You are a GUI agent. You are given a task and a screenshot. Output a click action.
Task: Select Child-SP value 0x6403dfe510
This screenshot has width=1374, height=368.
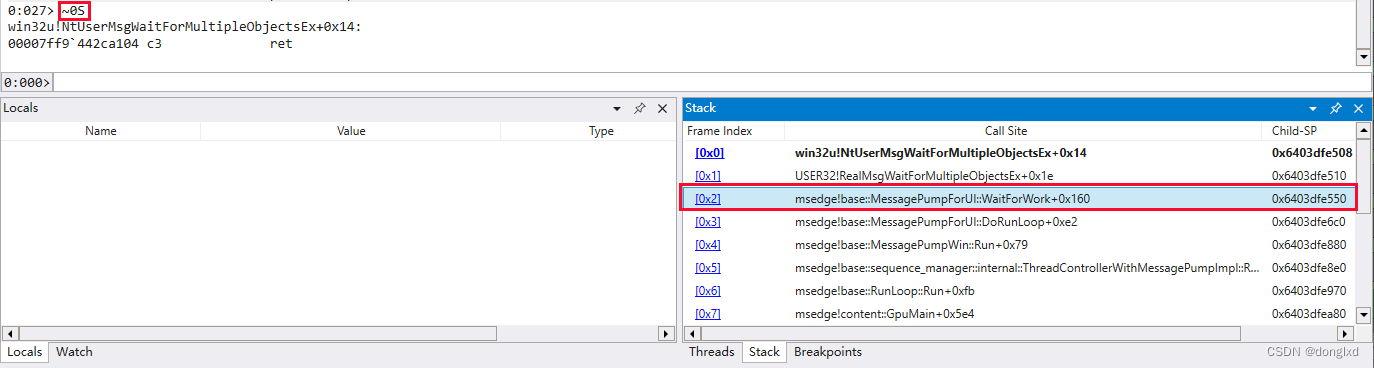pos(1308,176)
